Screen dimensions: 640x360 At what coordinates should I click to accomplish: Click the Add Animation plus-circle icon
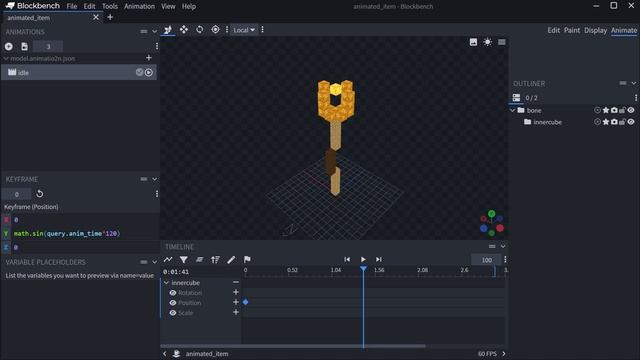(9, 47)
